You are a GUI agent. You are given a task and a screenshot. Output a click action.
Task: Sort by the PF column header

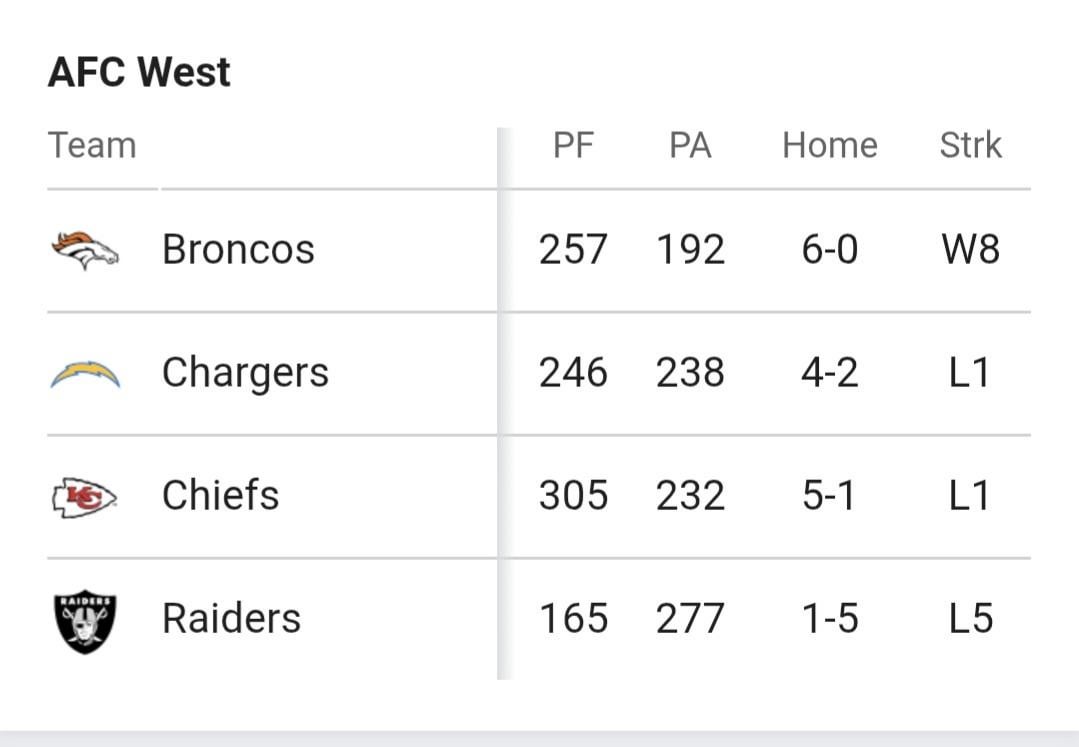[x=575, y=145]
